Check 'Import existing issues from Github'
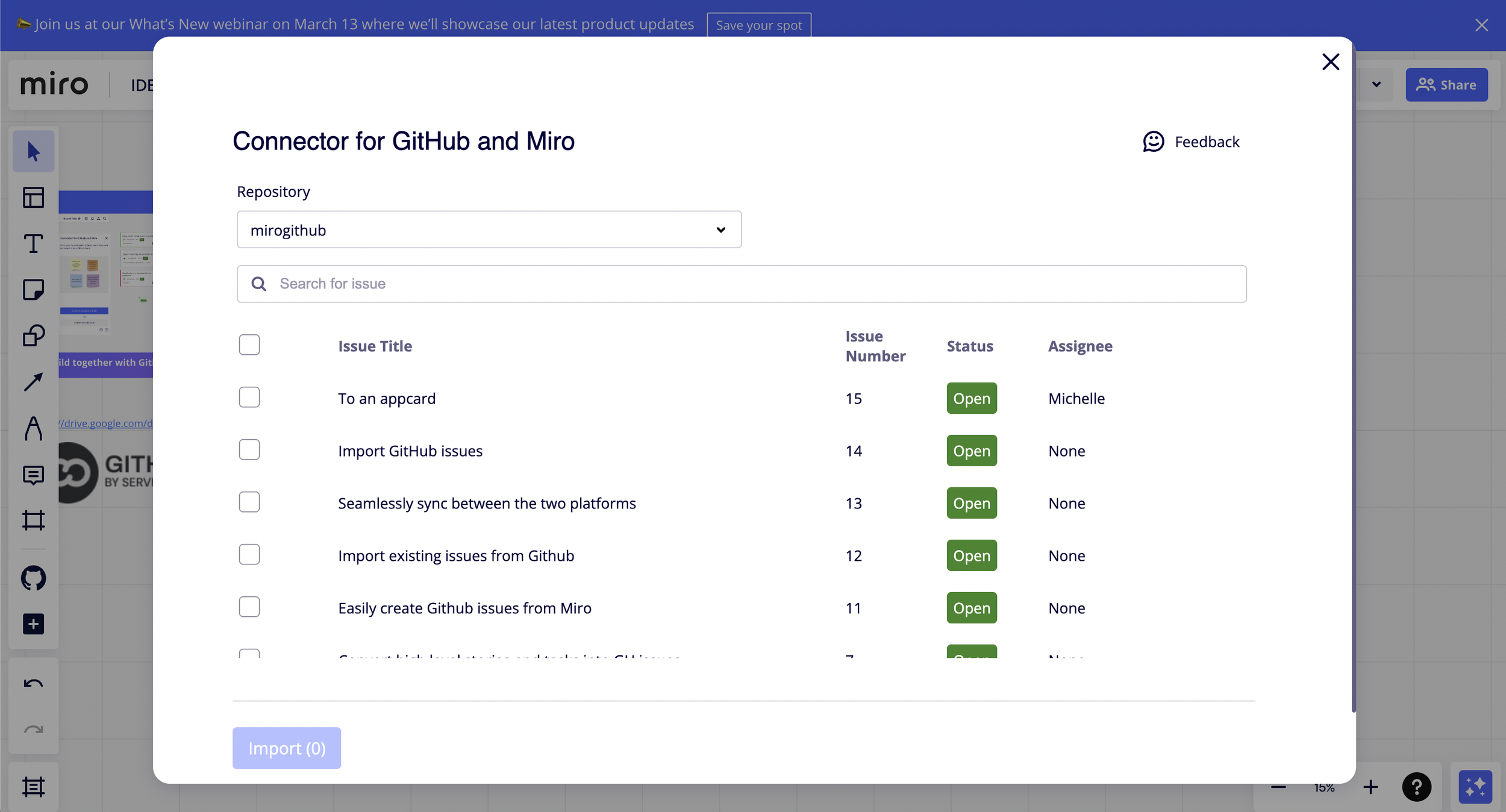Image resolution: width=1506 pixels, height=812 pixels. click(249, 555)
